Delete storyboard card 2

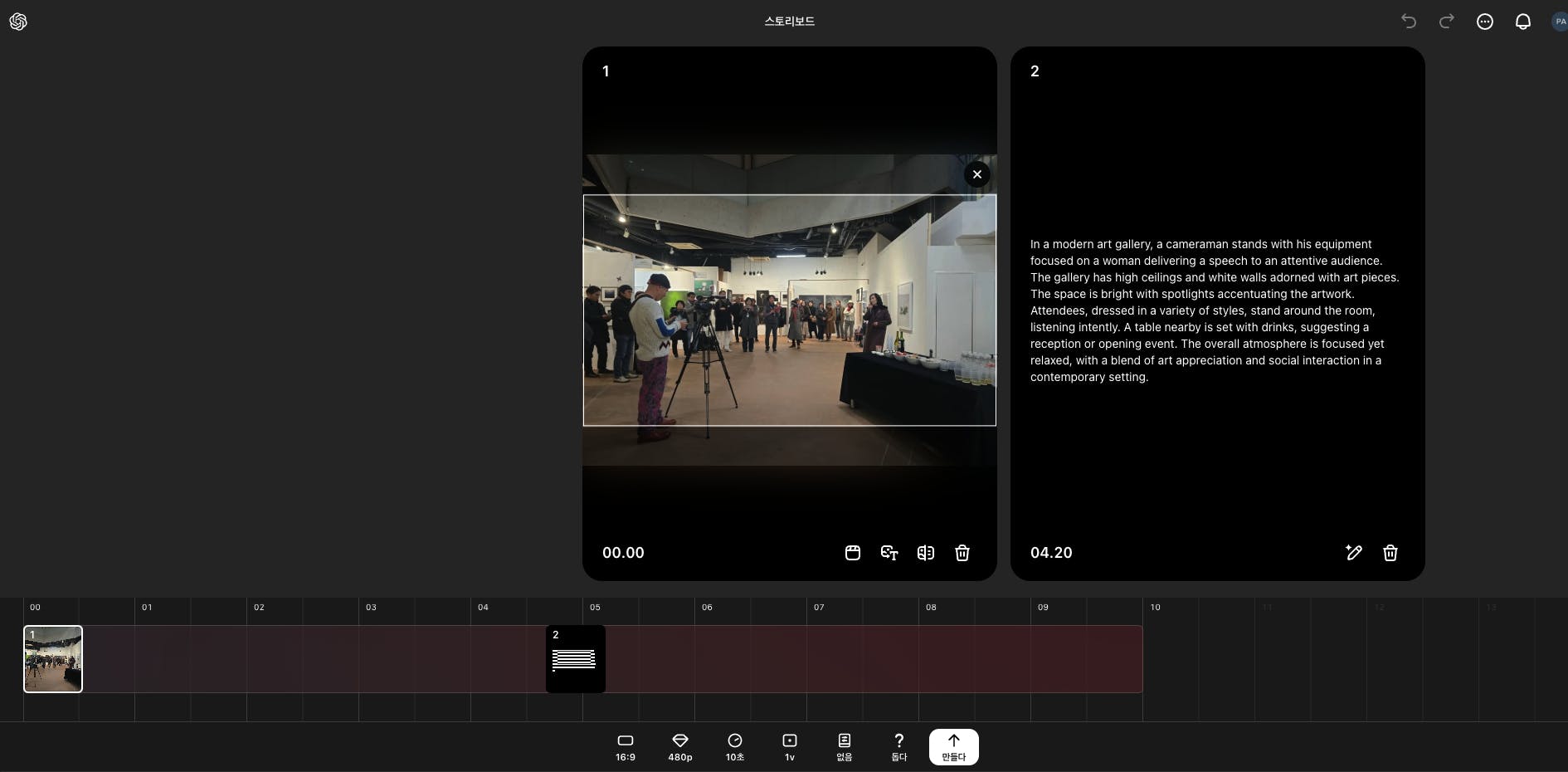click(1390, 553)
